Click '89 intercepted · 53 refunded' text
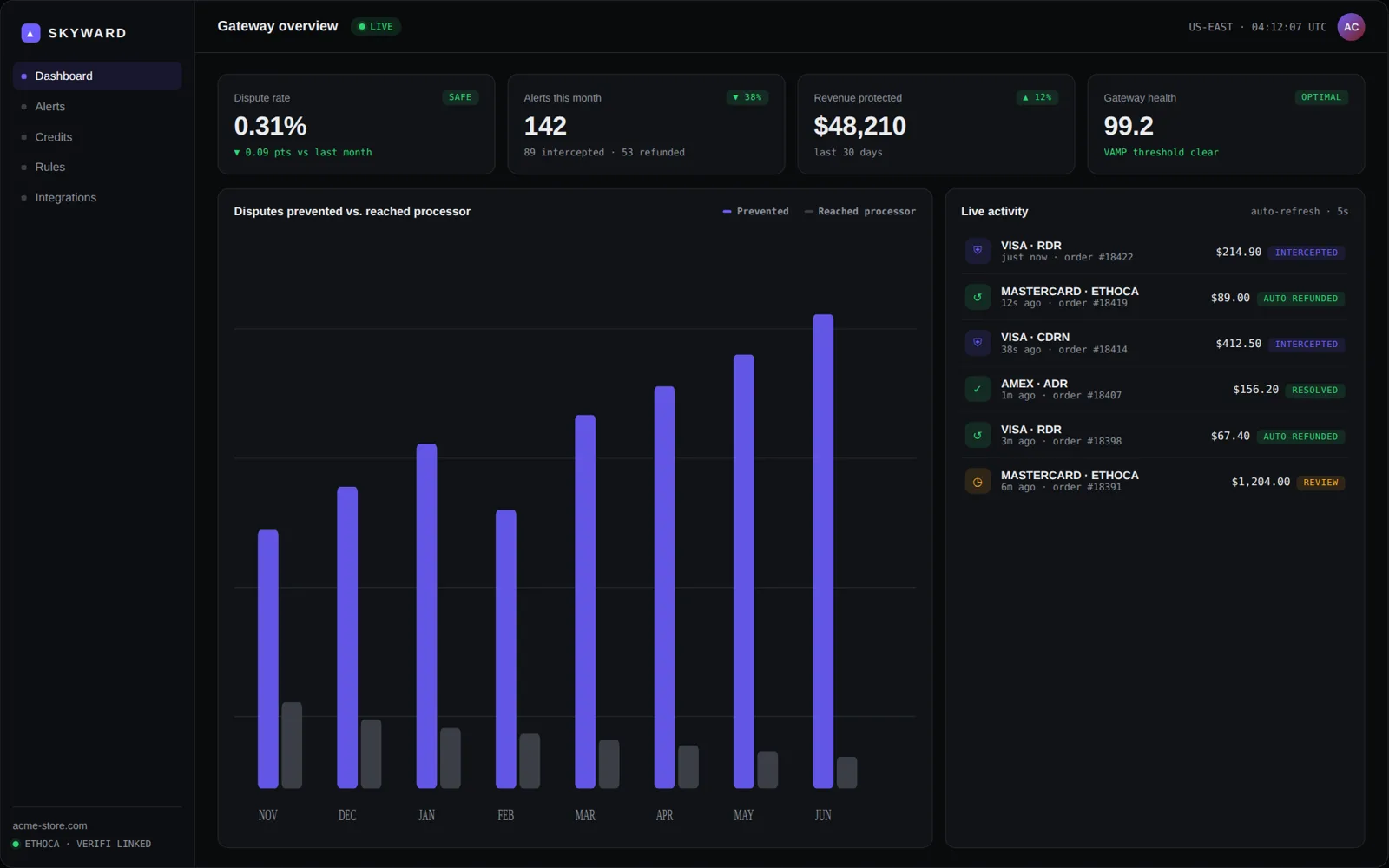The width and height of the screenshot is (1389, 868). (604, 152)
